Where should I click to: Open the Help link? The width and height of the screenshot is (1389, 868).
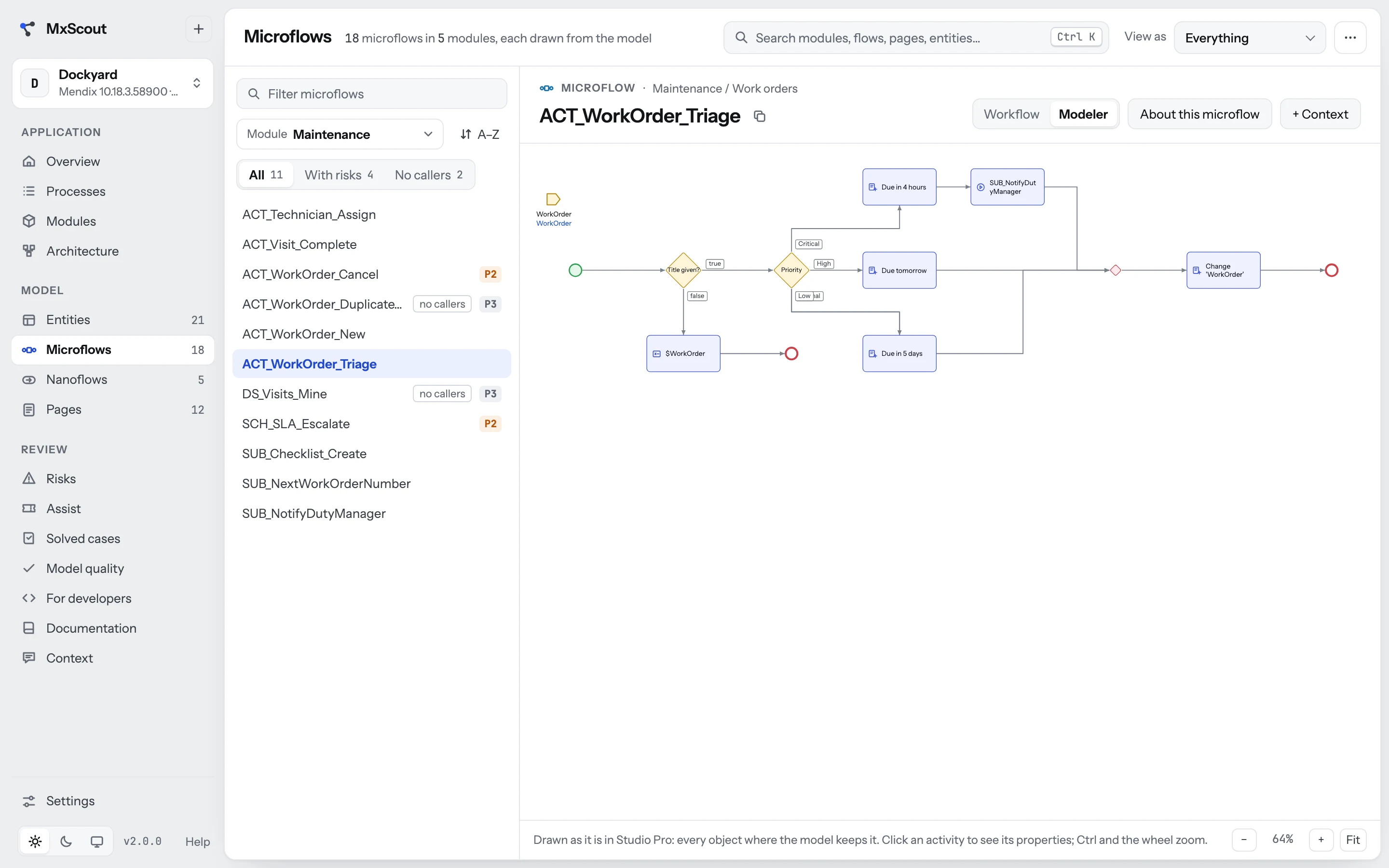coord(197,841)
